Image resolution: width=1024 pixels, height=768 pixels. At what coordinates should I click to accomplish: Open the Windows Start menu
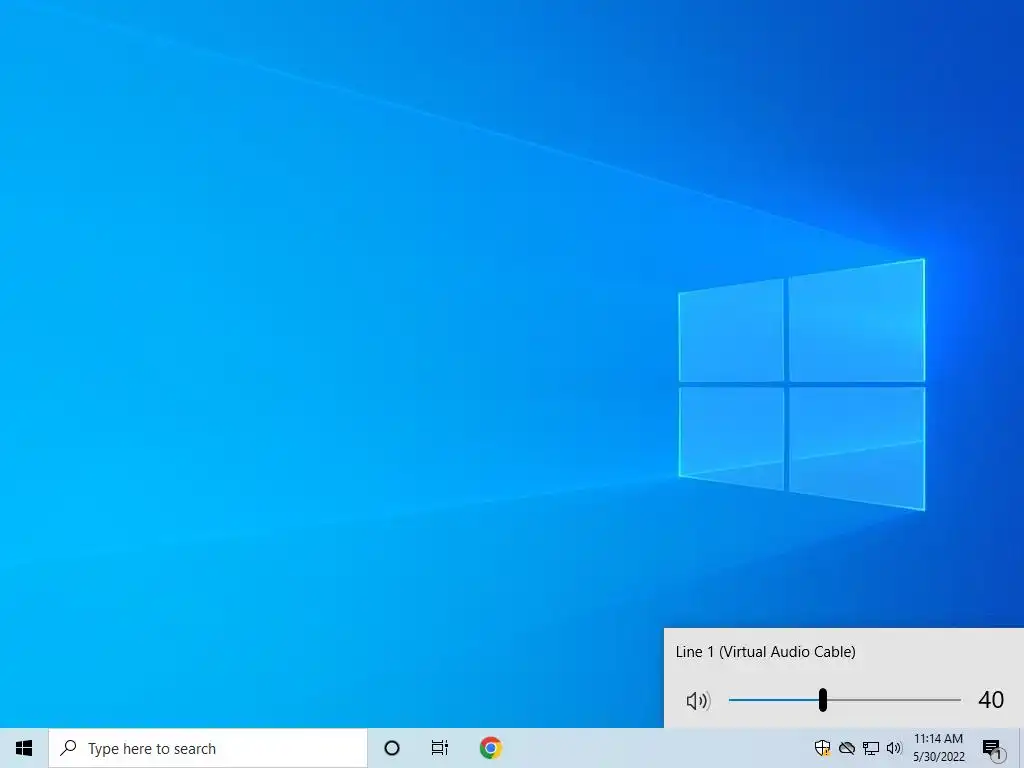pyautogui.click(x=24, y=748)
